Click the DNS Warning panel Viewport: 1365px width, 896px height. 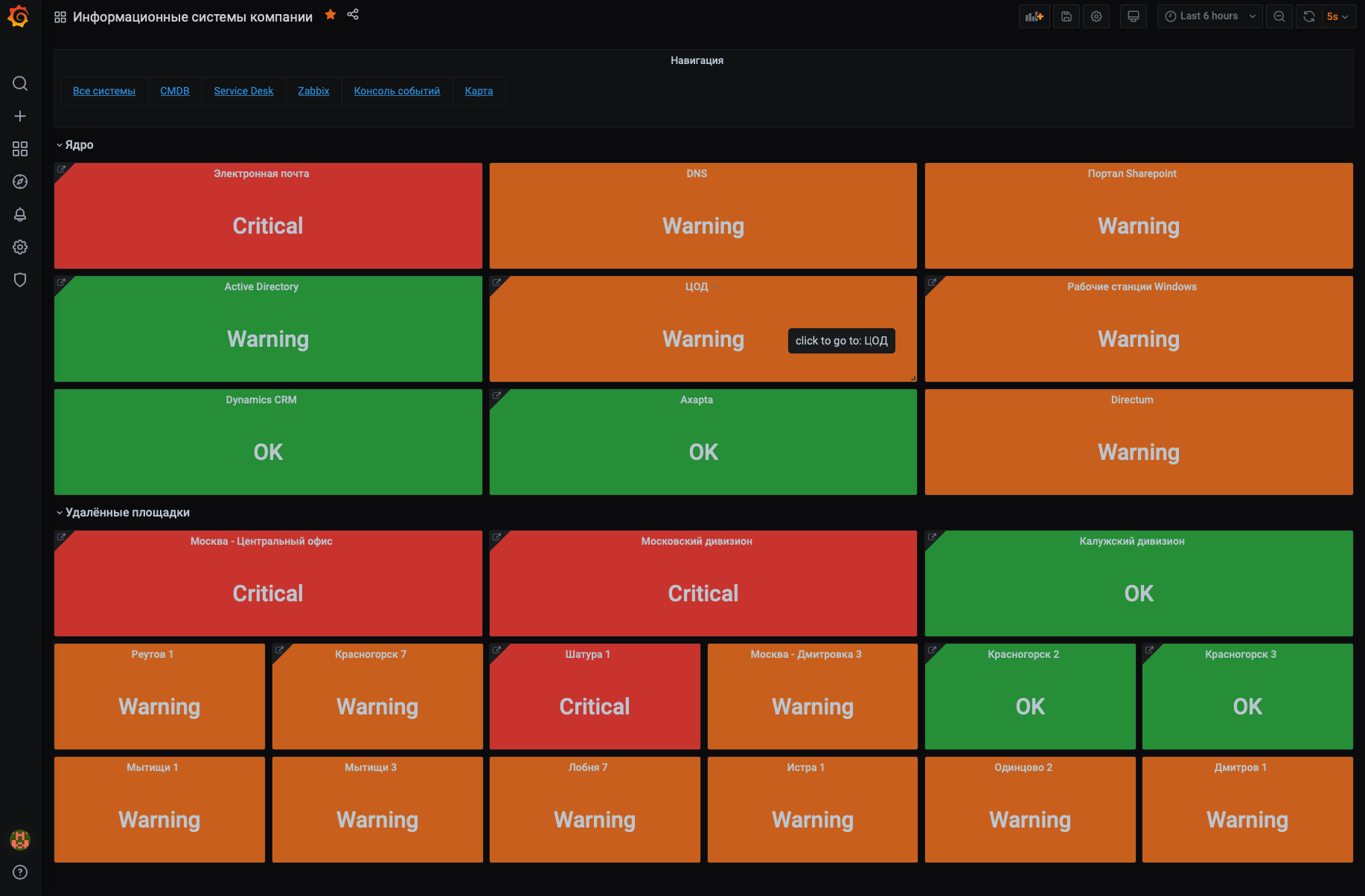click(703, 216)
